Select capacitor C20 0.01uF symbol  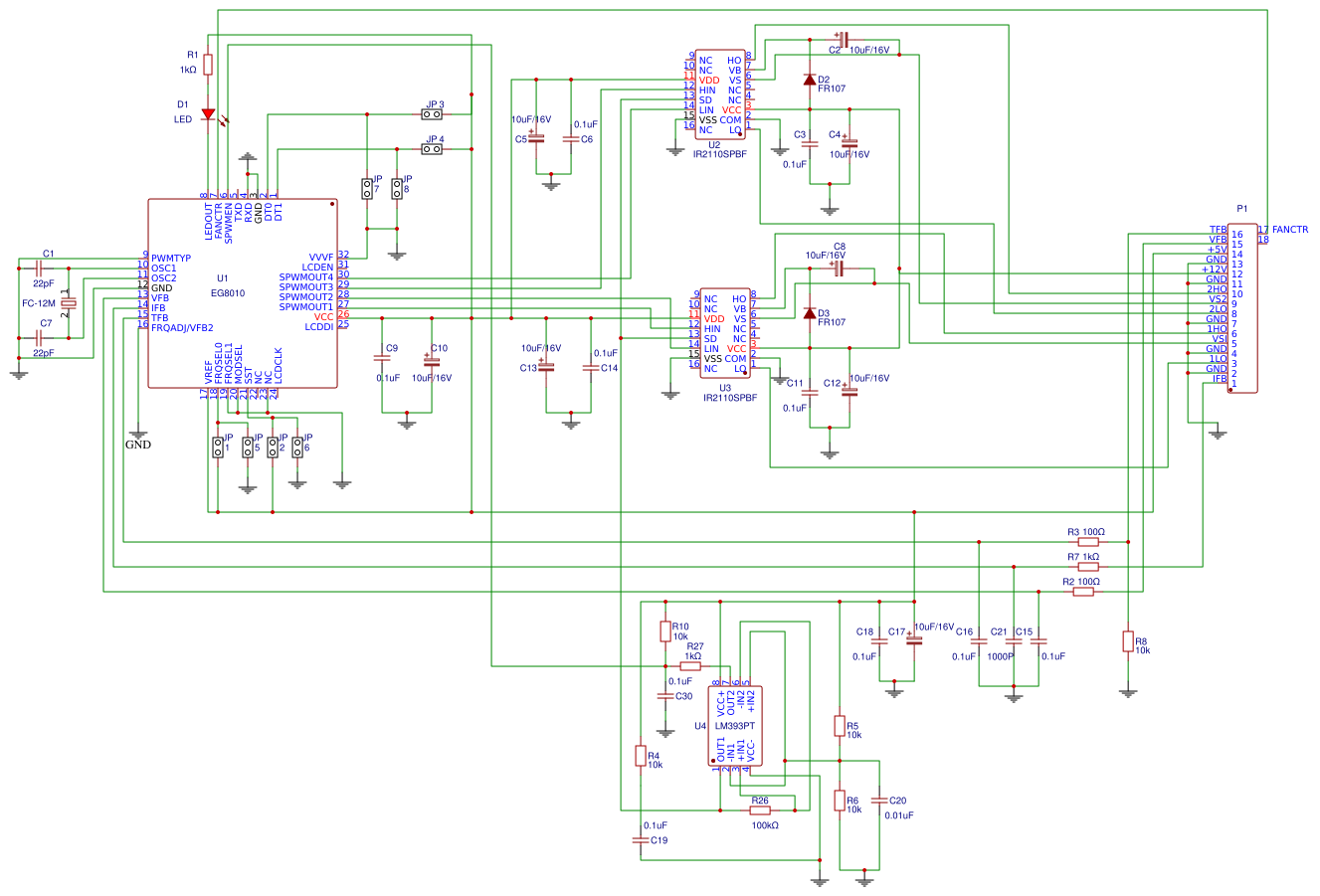coord(879,801)
